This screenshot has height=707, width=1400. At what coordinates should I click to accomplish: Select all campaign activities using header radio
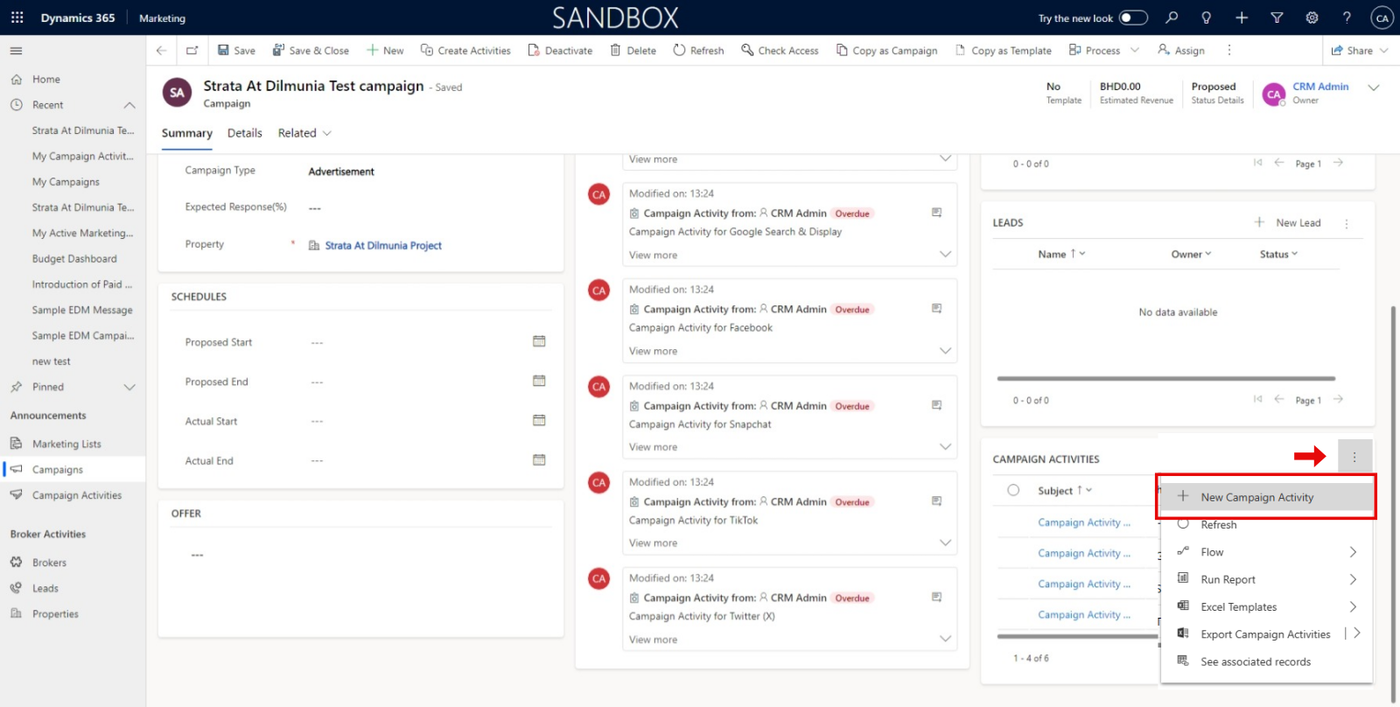[x=1013, y=491]
